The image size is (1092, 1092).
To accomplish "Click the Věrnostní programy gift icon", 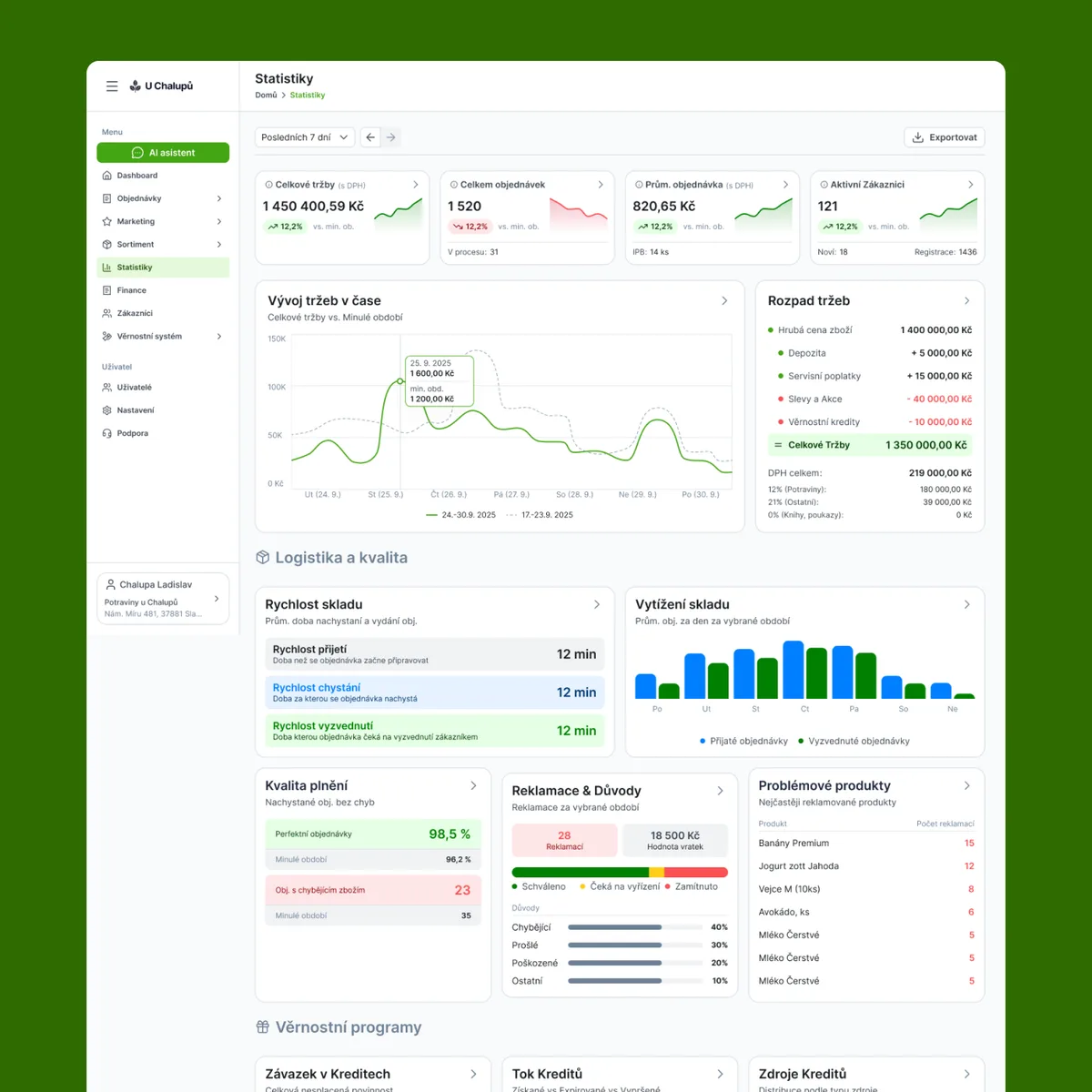I will pyautogui.click(x=263, y=1026).
